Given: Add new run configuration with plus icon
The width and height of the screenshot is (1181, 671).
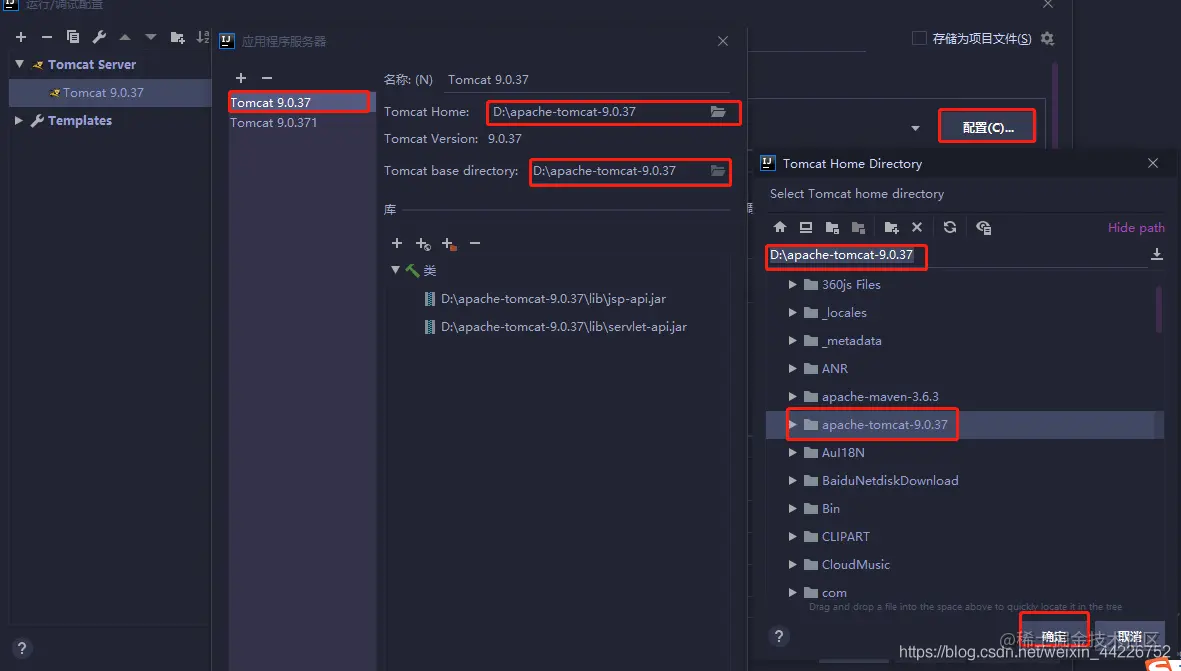Looking at the screenshot, I should pos(21,37).
